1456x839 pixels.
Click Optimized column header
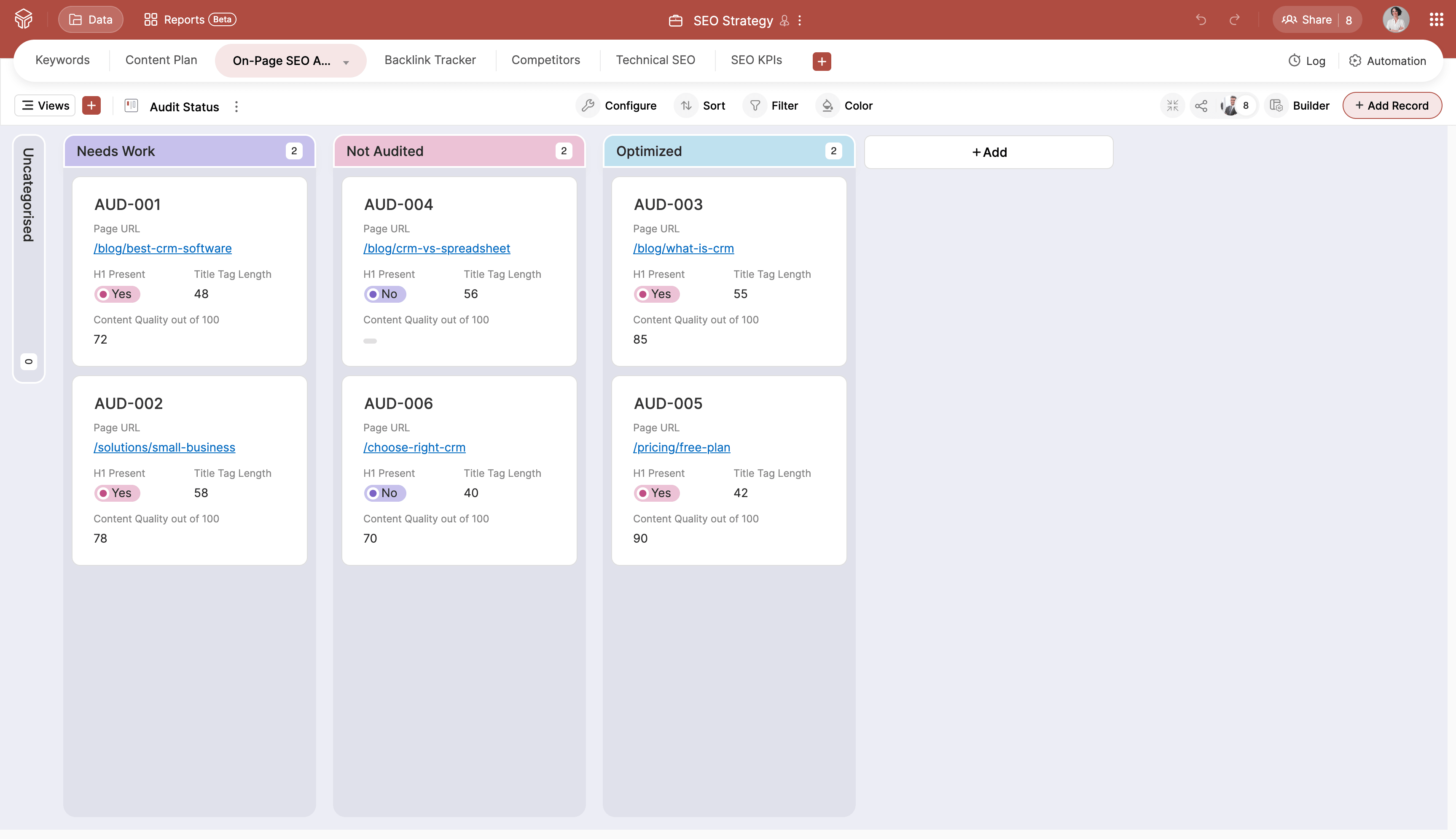pyautogui.click(x=728, y=151)
